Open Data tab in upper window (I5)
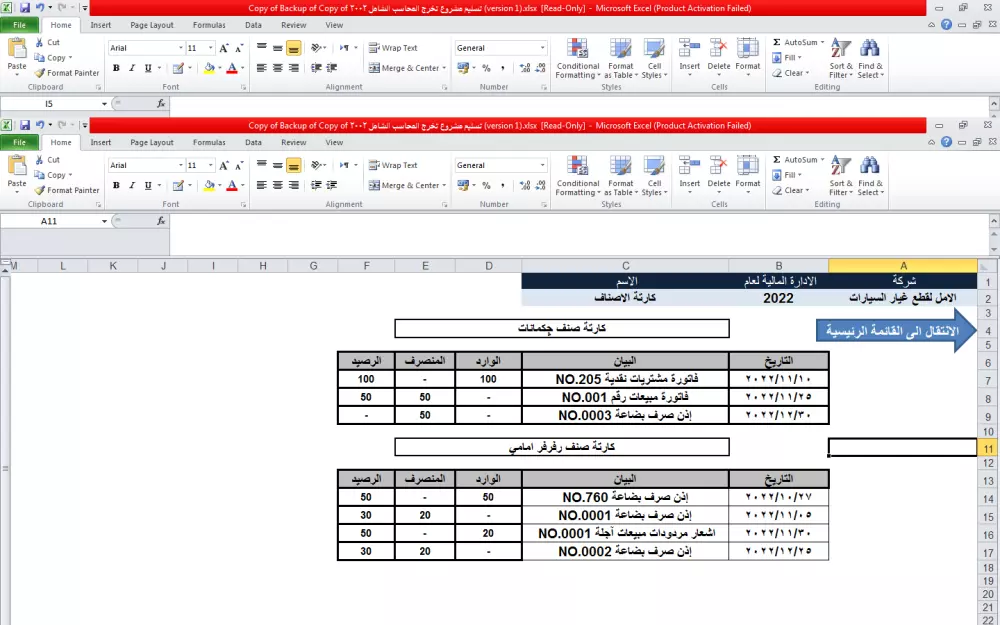This screenshot has height=625, width=1000. click(253, 25)
